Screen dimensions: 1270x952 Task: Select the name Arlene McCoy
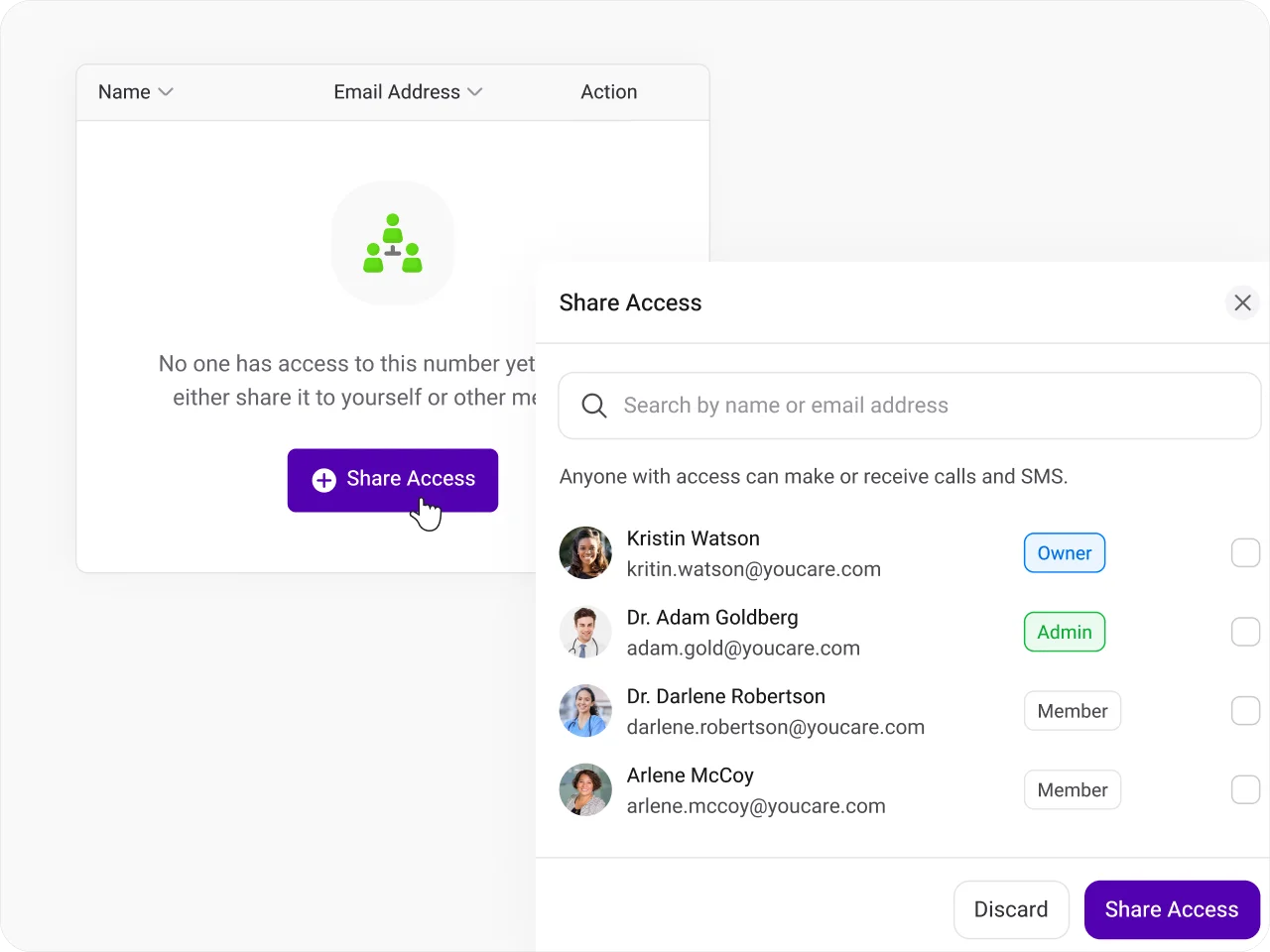[691, 775]
